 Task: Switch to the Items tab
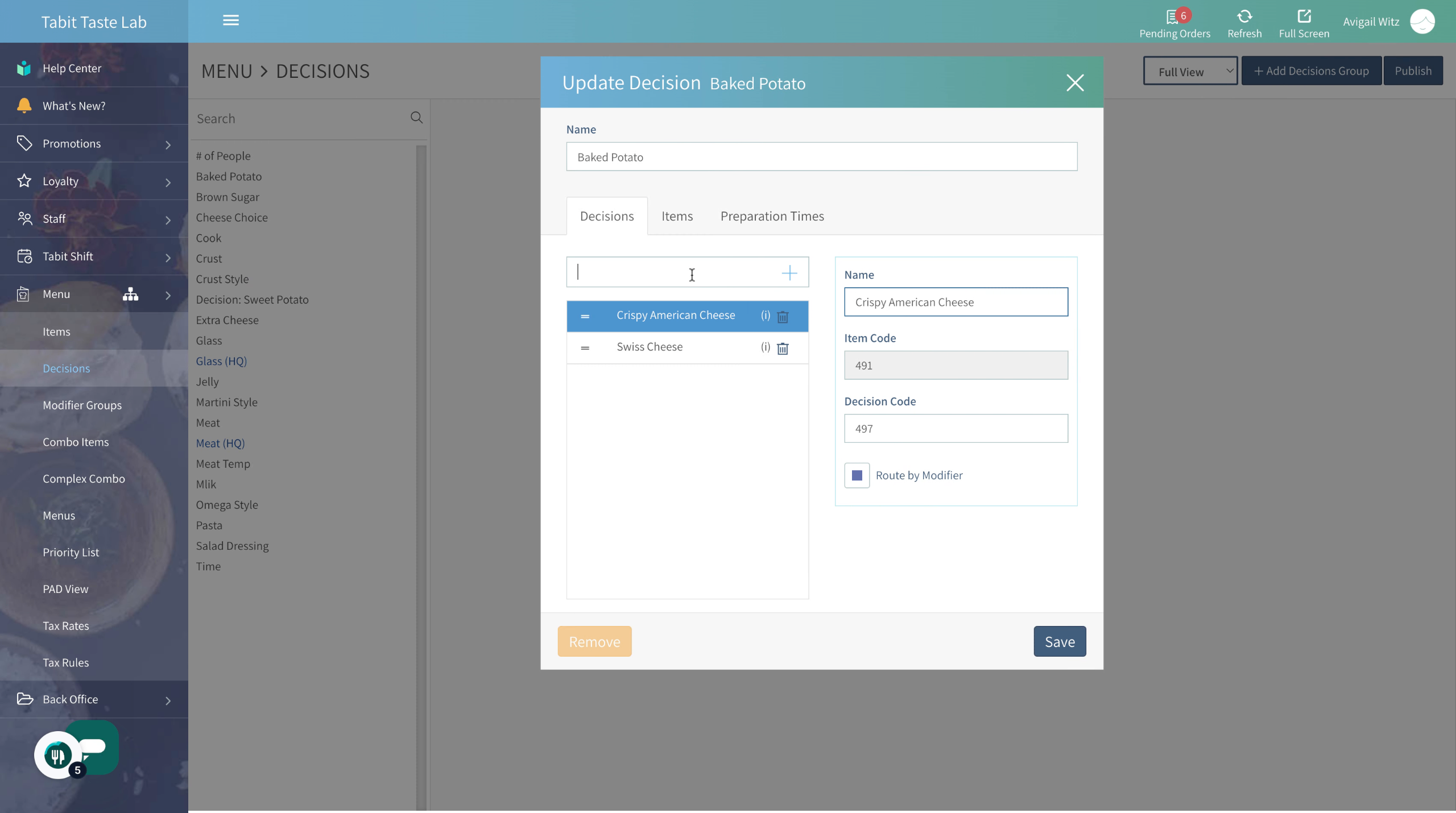pos(677,216)
